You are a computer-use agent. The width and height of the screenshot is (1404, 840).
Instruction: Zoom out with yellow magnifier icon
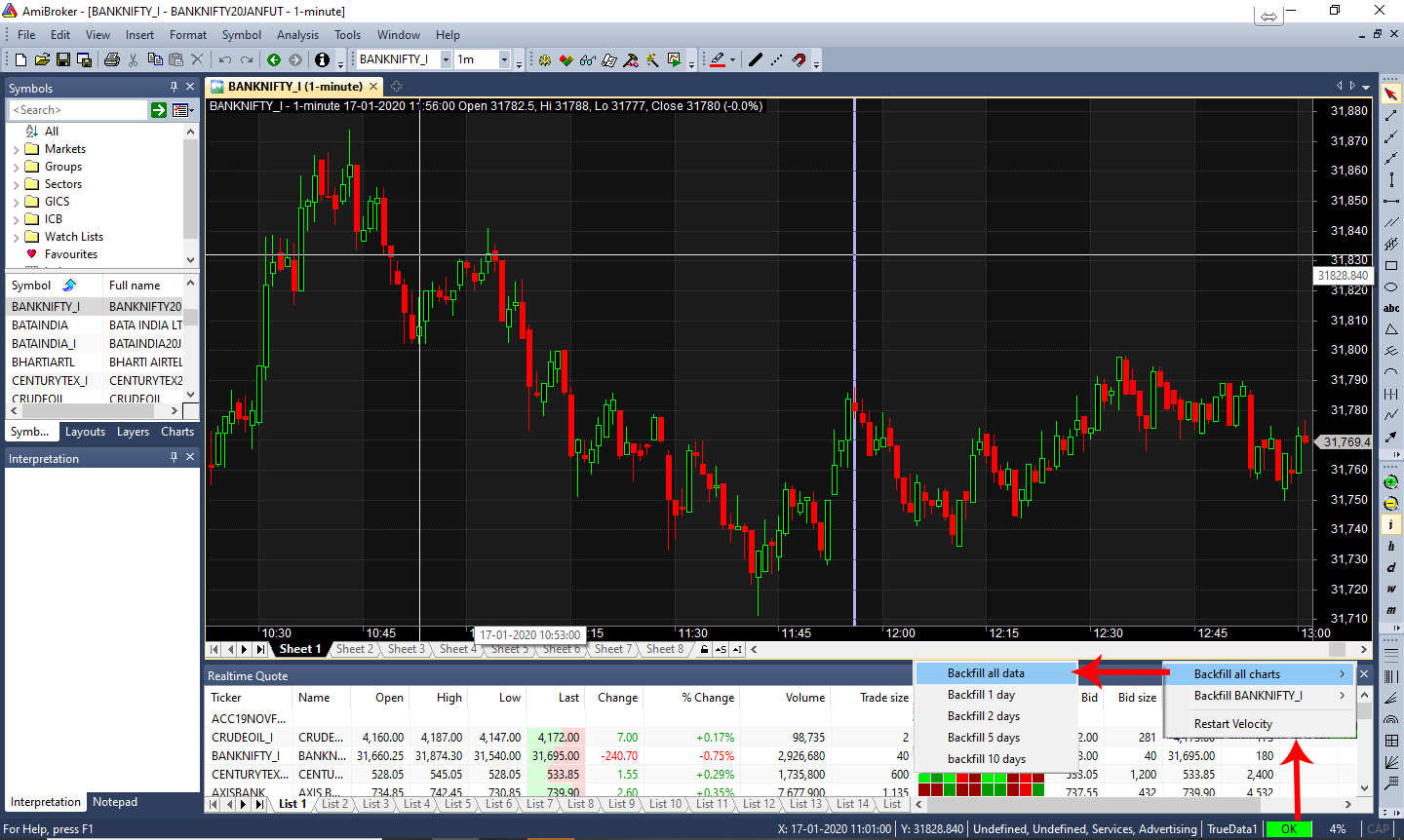pyautogui.click(x=1391, y=504)
